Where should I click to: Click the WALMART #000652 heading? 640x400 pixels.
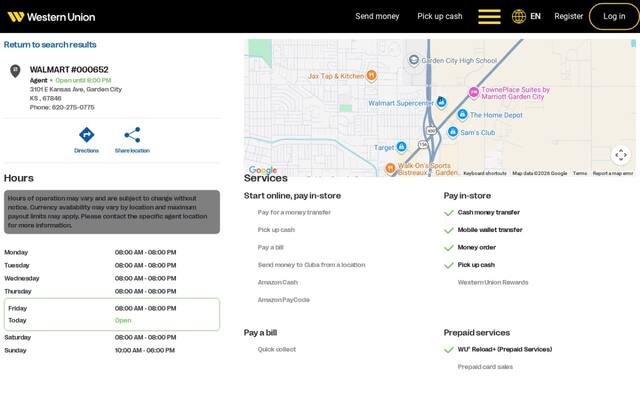coord(69,70)
